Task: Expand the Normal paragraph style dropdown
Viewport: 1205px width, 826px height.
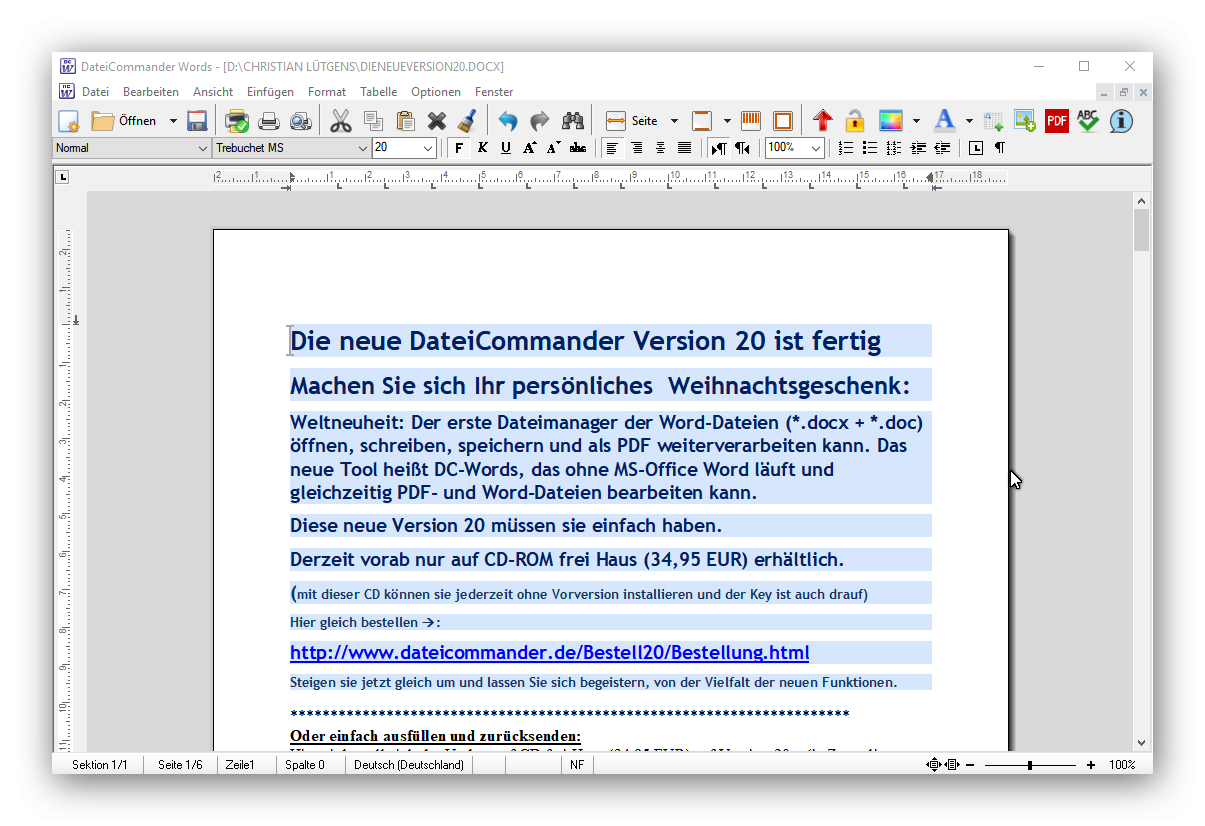Action: click(x=203, y=148)
